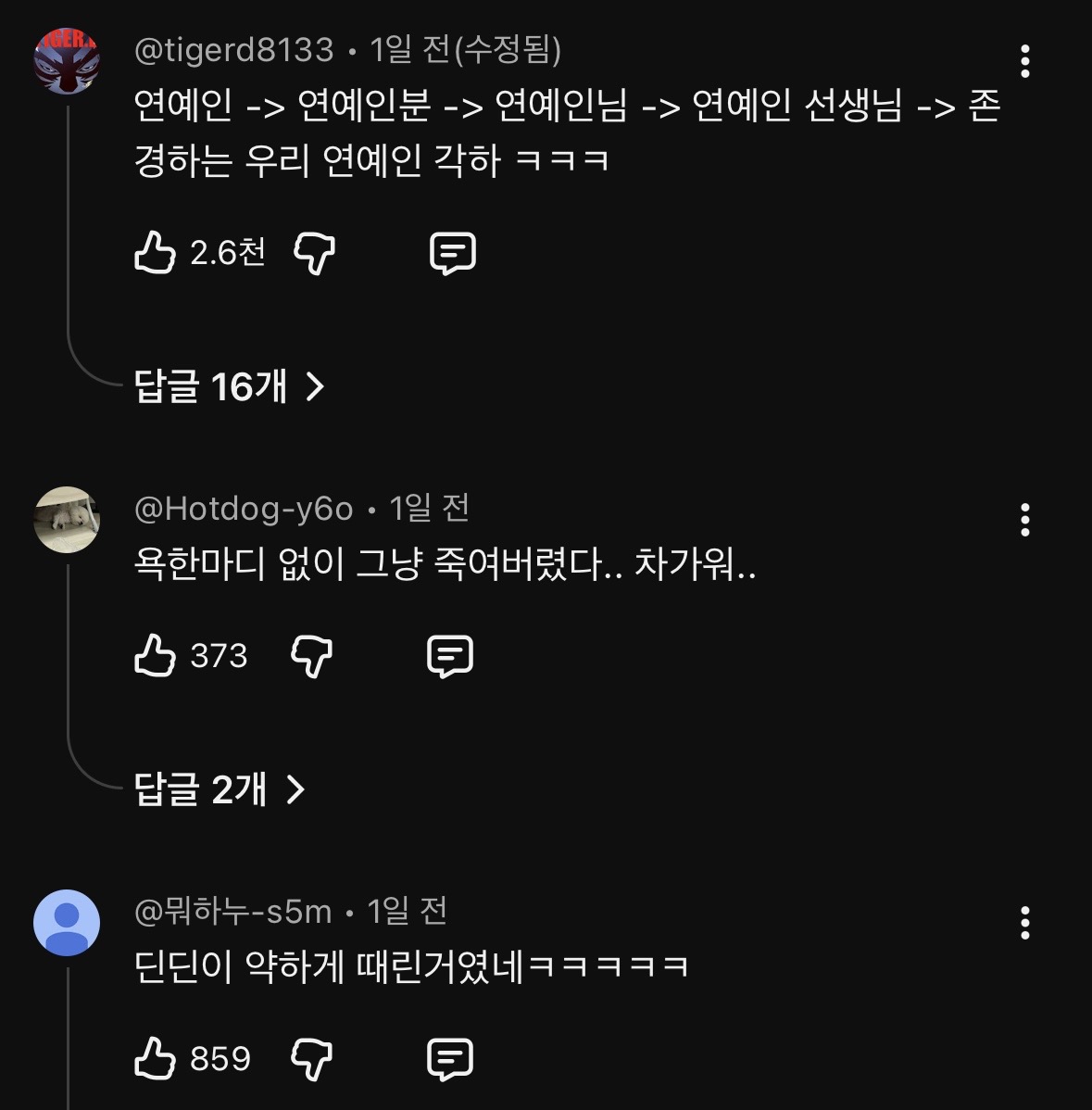Open the @Hotdog-y6o profile picture
The height and width of the screenshot is (1110, 1092).
[67, 520]
